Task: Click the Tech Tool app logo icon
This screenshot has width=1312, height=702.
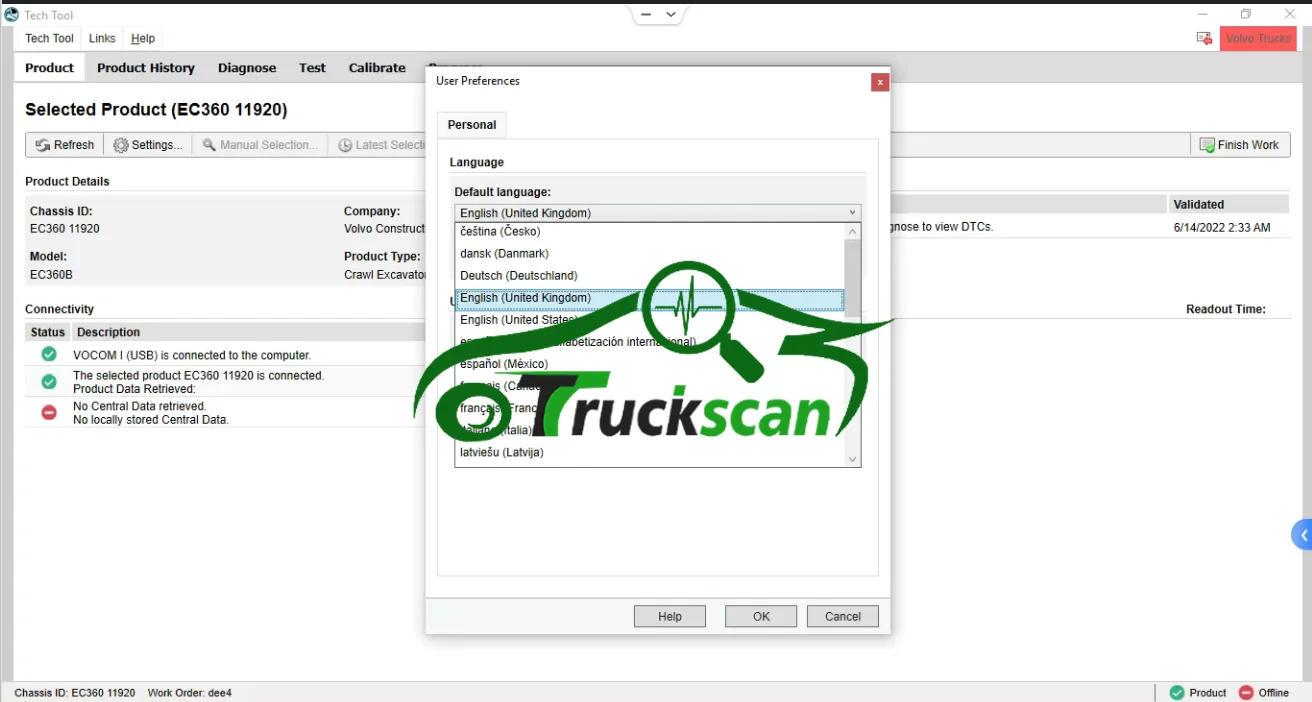Action: point(12,15)
